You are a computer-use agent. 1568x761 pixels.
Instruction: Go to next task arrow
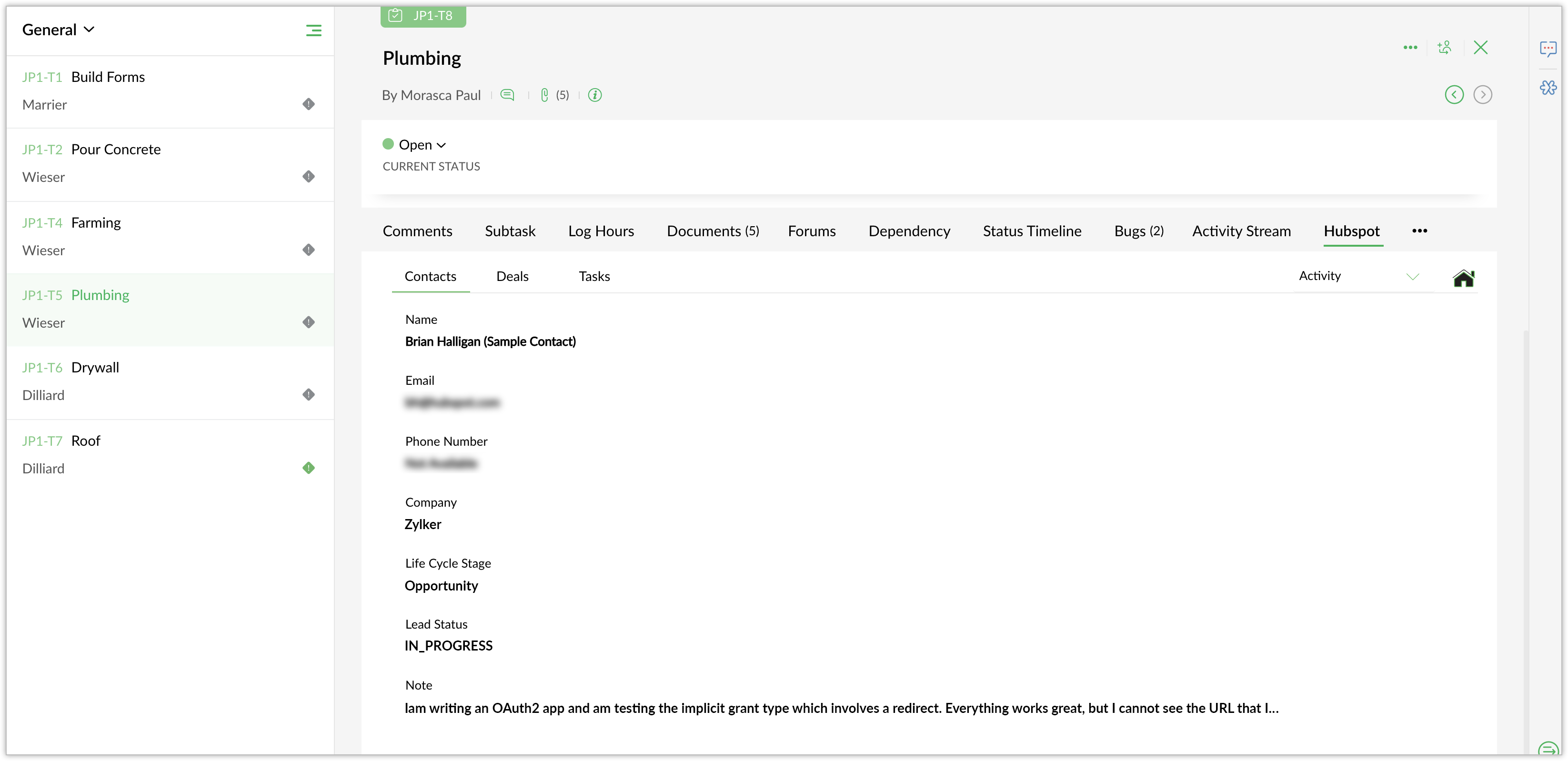pos(1482,94)
